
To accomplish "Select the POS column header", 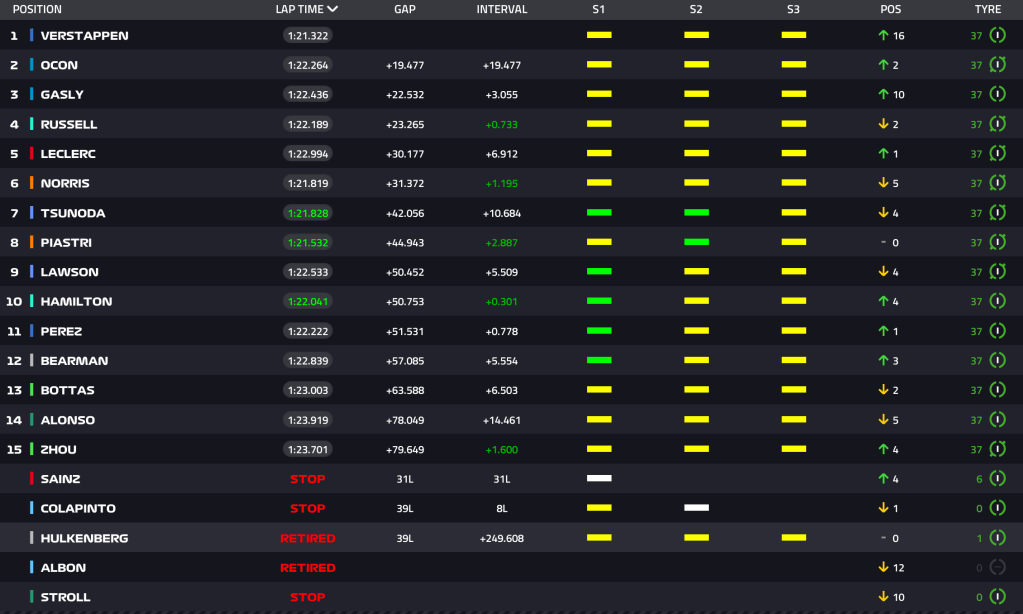I will 891,9.
